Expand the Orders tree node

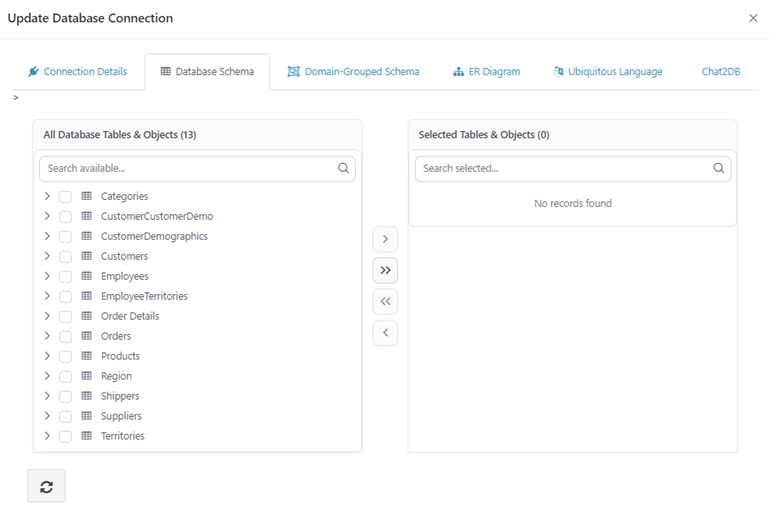tap(47, 335)
